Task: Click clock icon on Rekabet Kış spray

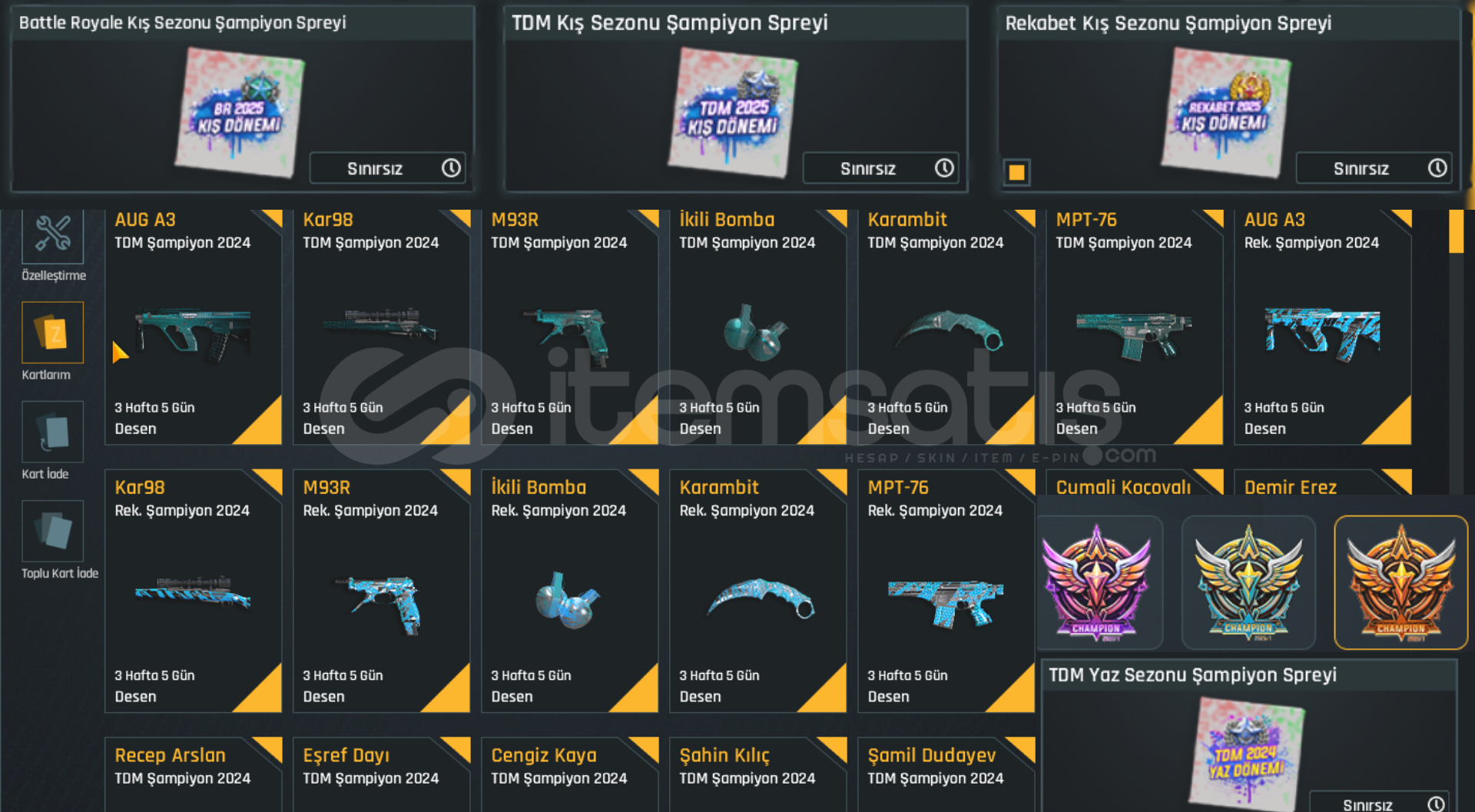Action: tap(1437, 167)
